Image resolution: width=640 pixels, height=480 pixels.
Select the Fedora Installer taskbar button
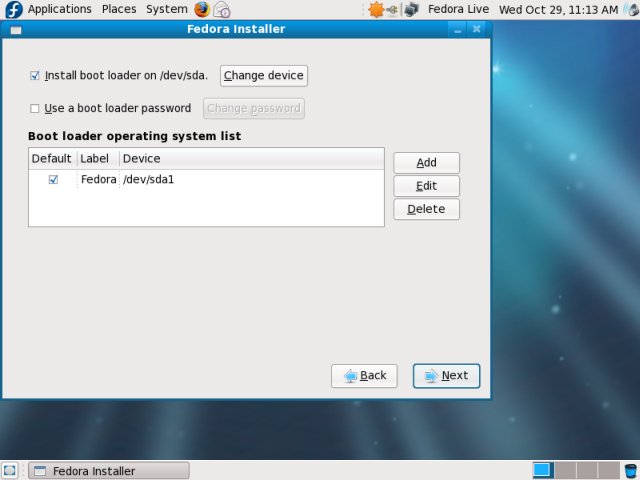coord(109,471)
